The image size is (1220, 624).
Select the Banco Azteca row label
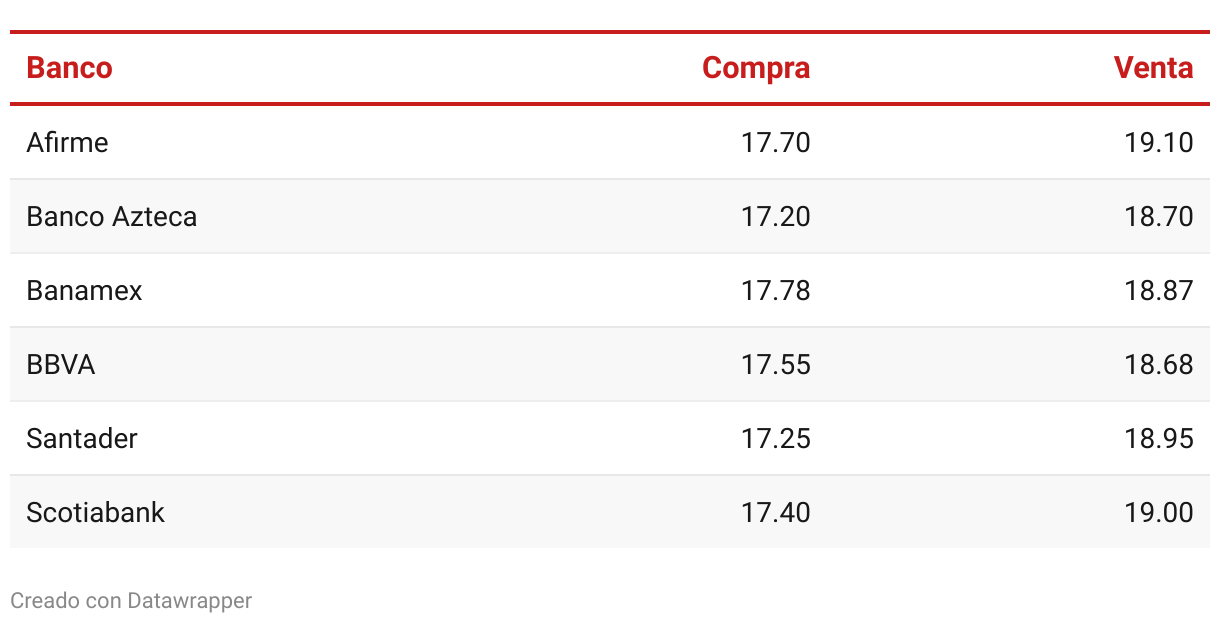[112, 217]
